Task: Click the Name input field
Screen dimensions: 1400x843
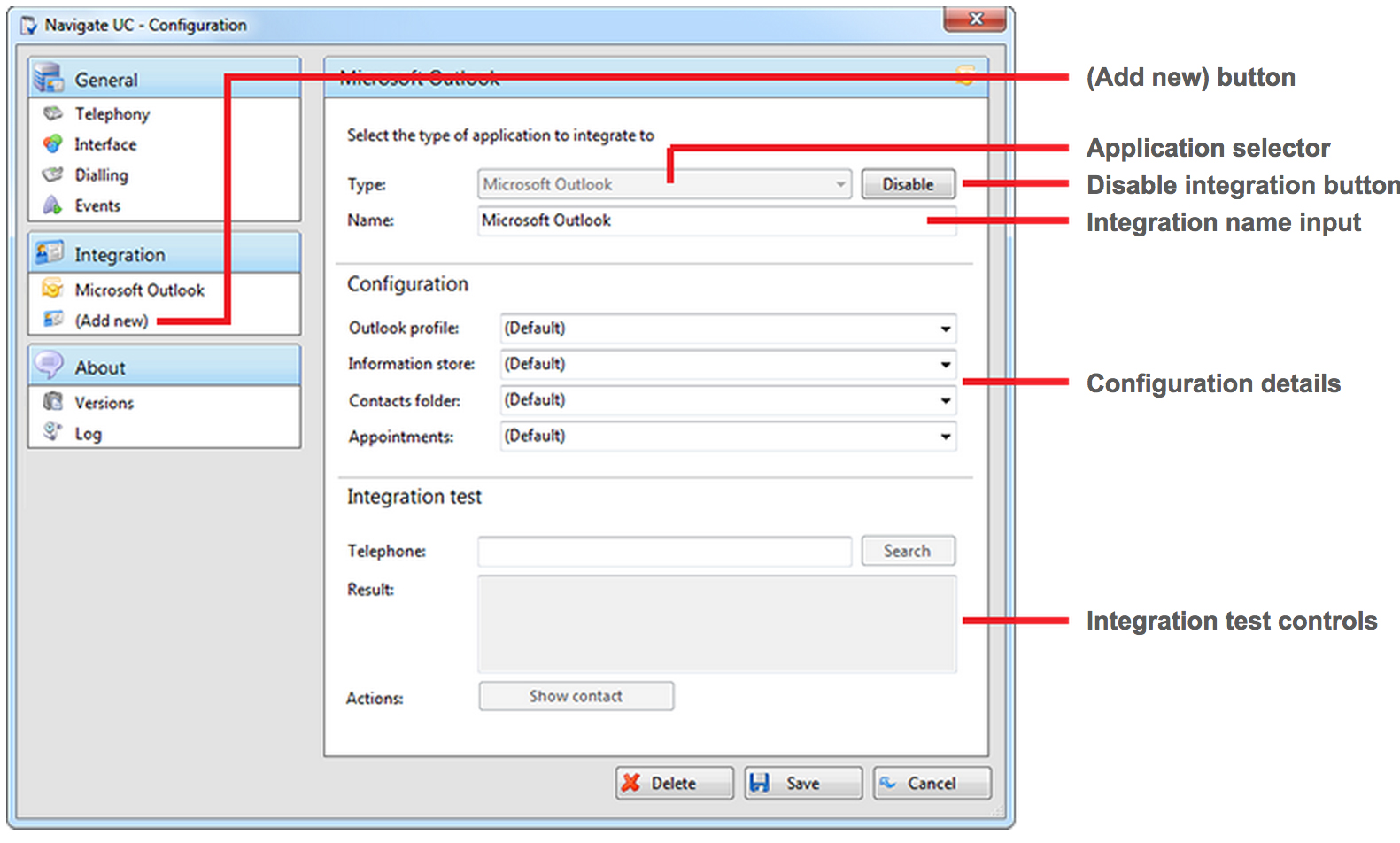Action: [717, 220]
